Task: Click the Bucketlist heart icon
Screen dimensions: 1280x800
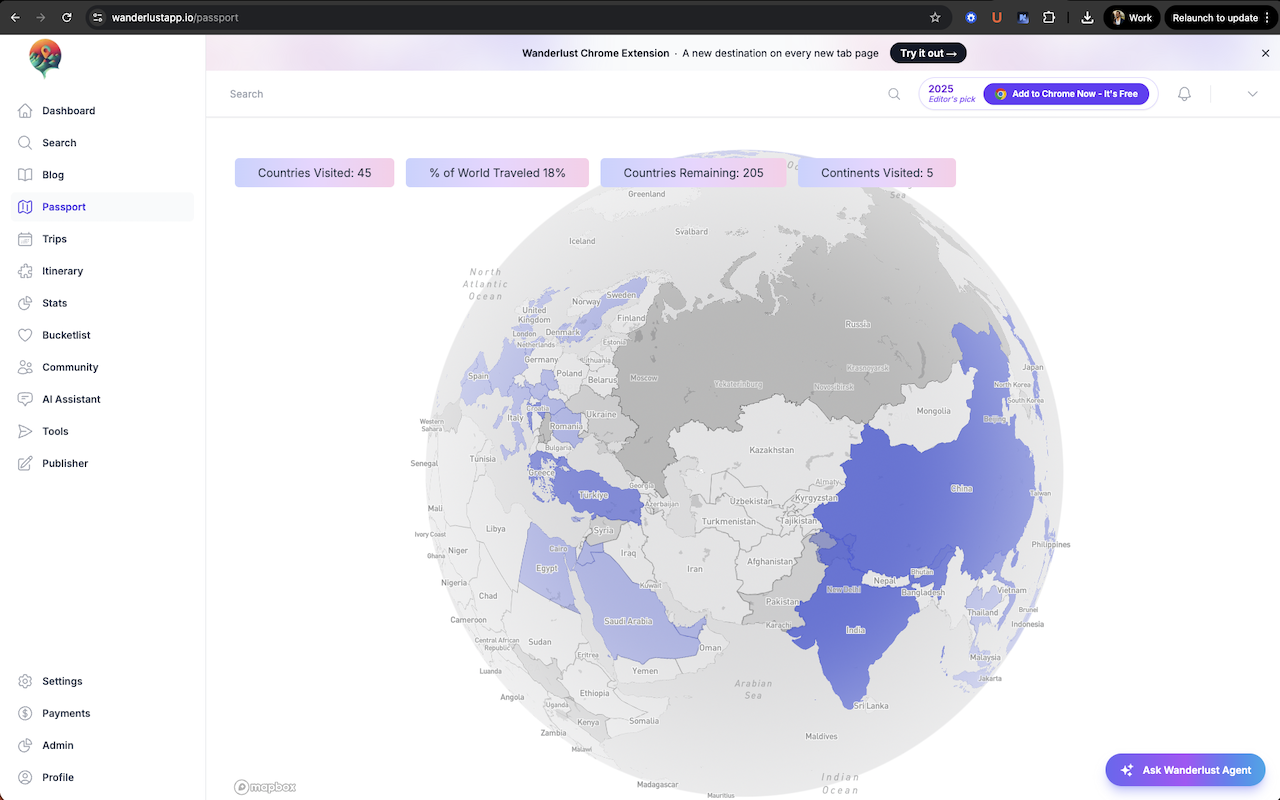Action: pyautogui.click(x=26, y=335)
